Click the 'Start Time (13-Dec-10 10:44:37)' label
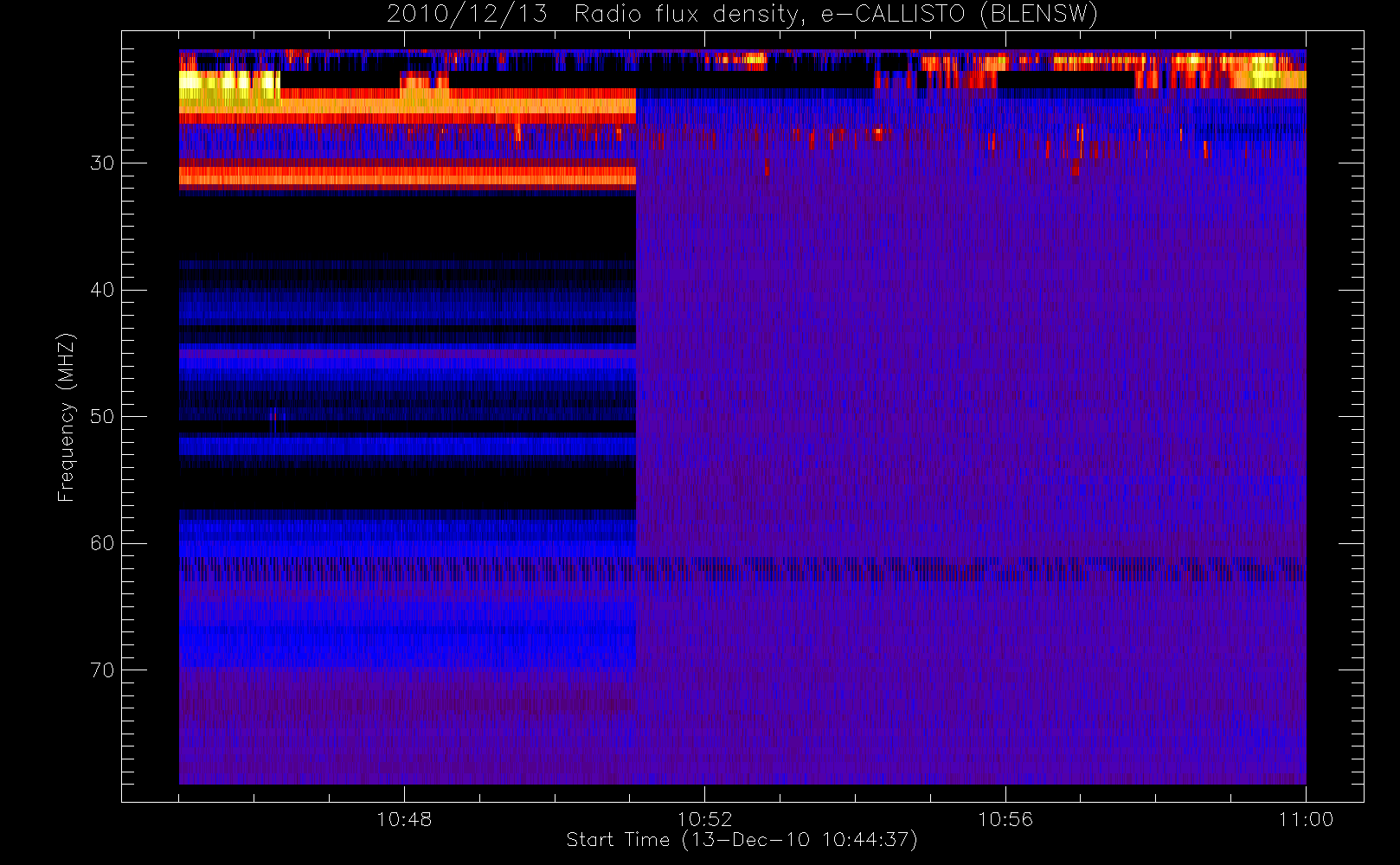Screen dimensions: 1400x865 742,840
